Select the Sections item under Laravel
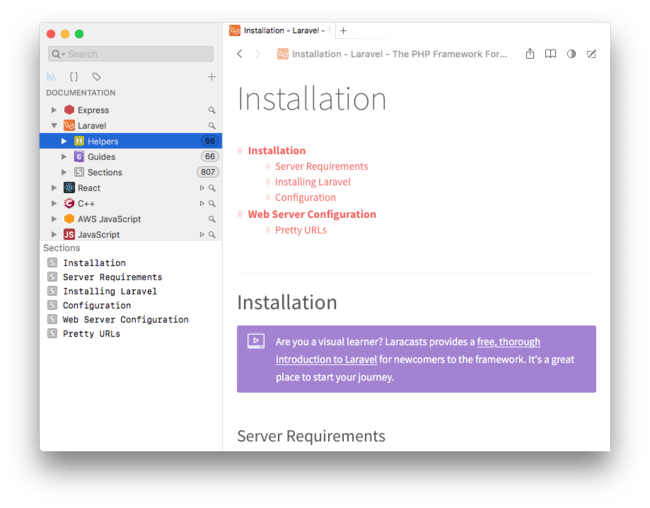The height and width of the screenshot is (508, 650). (x=104, y=172)
